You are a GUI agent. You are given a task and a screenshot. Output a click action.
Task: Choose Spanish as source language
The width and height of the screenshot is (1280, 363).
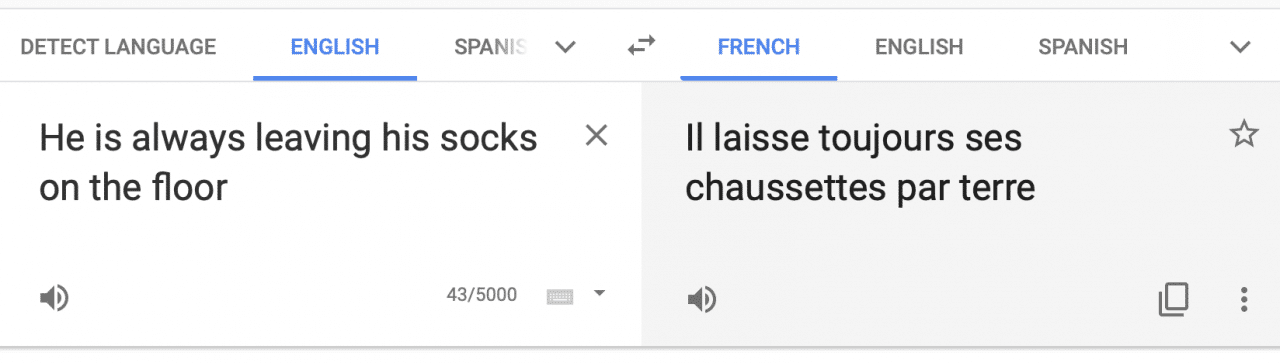pos(490,46)
